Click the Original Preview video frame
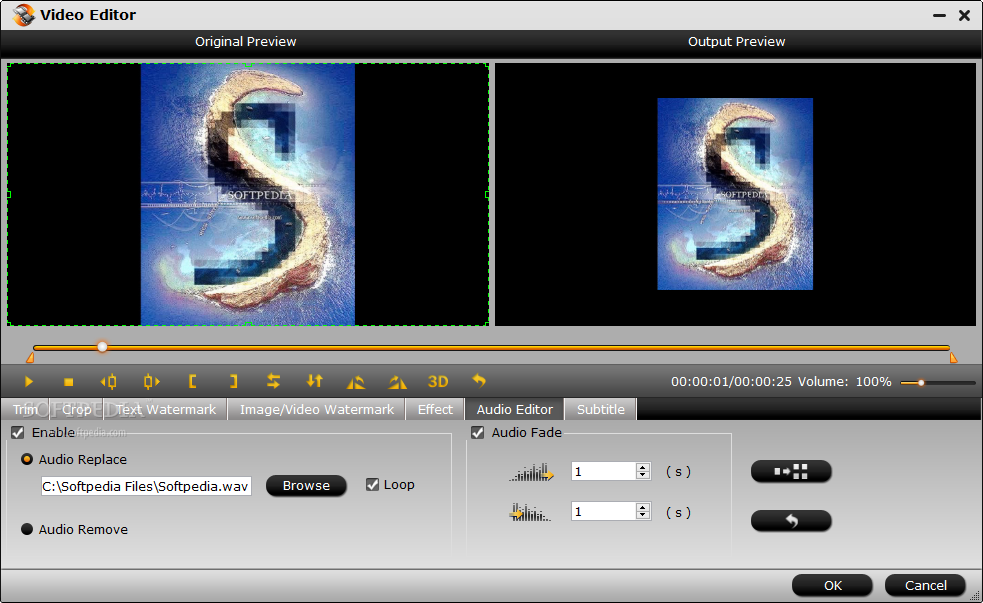The image size is (983, 603). coord(248,194)
